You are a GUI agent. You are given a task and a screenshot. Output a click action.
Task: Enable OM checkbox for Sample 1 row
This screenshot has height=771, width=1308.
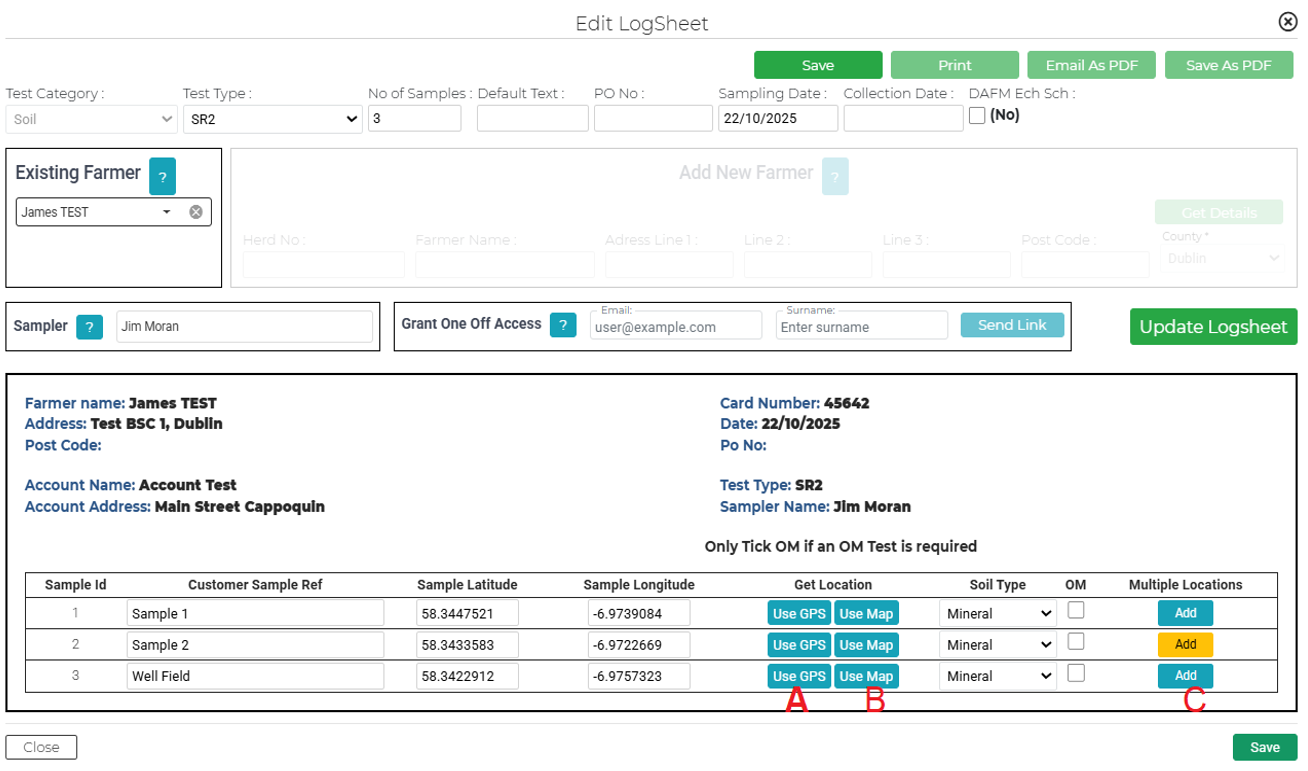coord(1076,611)
